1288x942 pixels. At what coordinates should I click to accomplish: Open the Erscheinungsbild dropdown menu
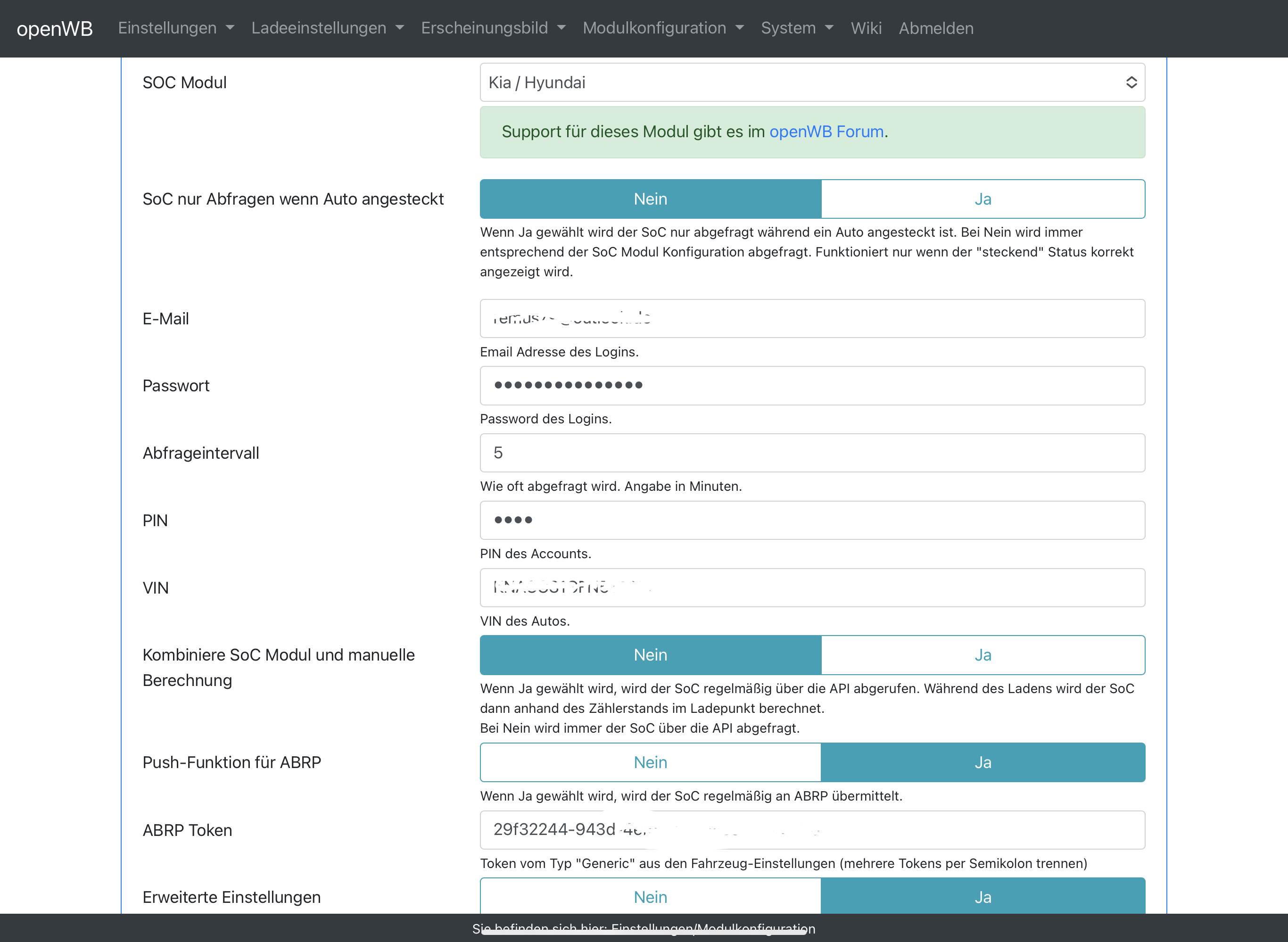point(493,28)
